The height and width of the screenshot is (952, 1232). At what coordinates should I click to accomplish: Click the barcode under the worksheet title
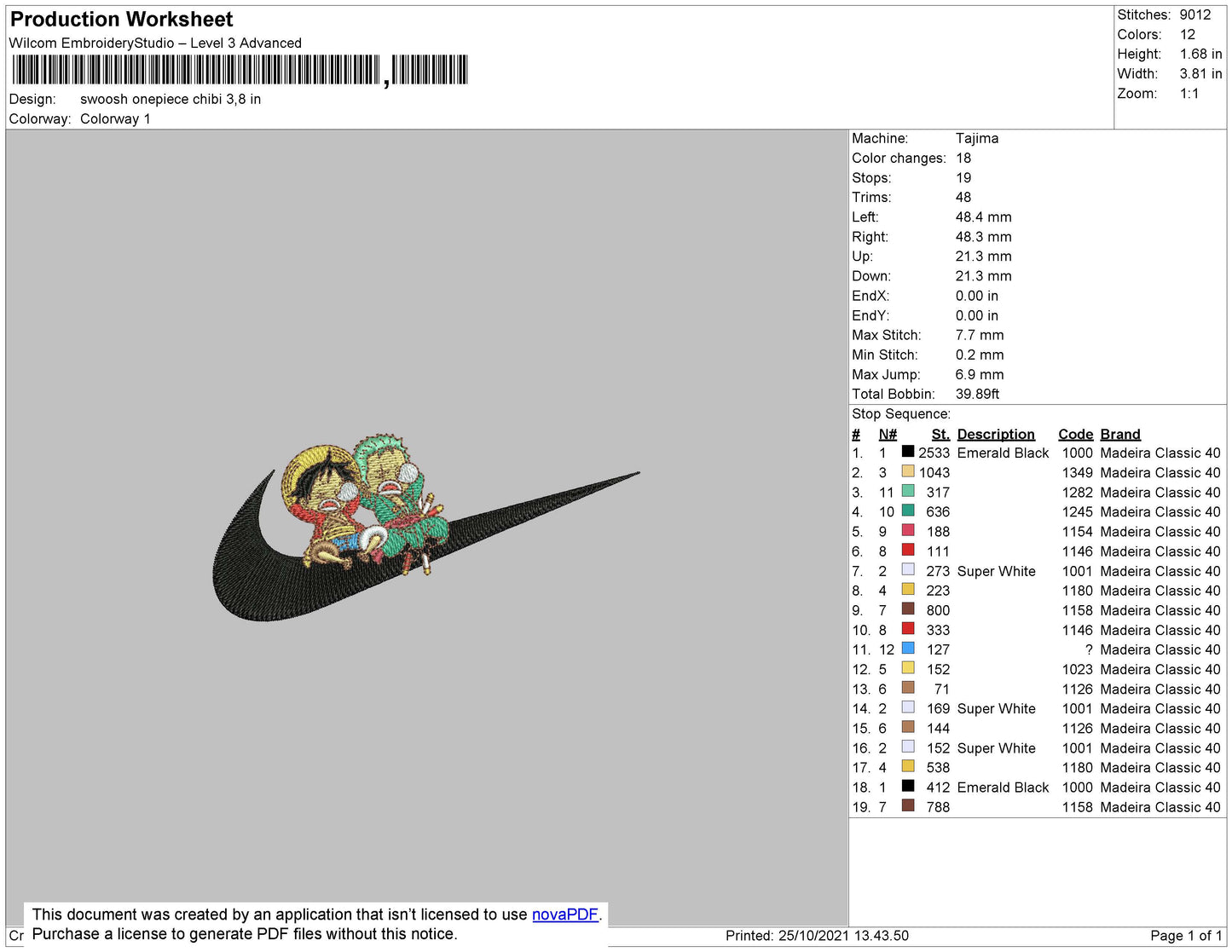click(239, 70)
